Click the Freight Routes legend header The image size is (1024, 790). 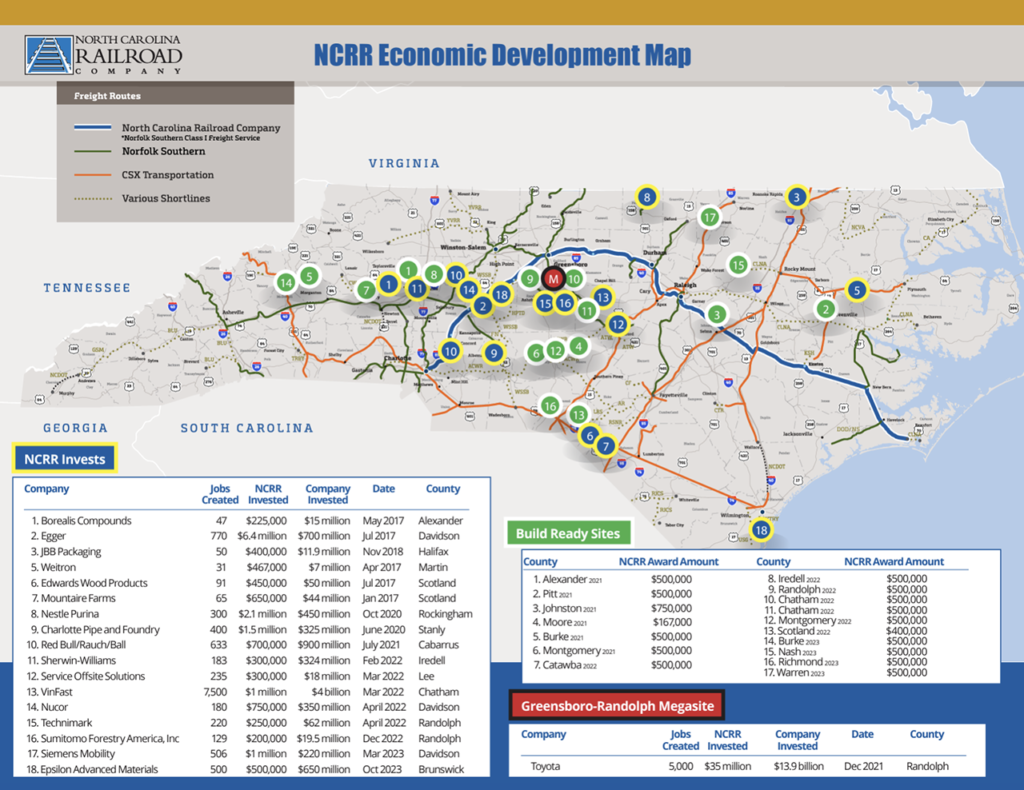tap(108, 96)
